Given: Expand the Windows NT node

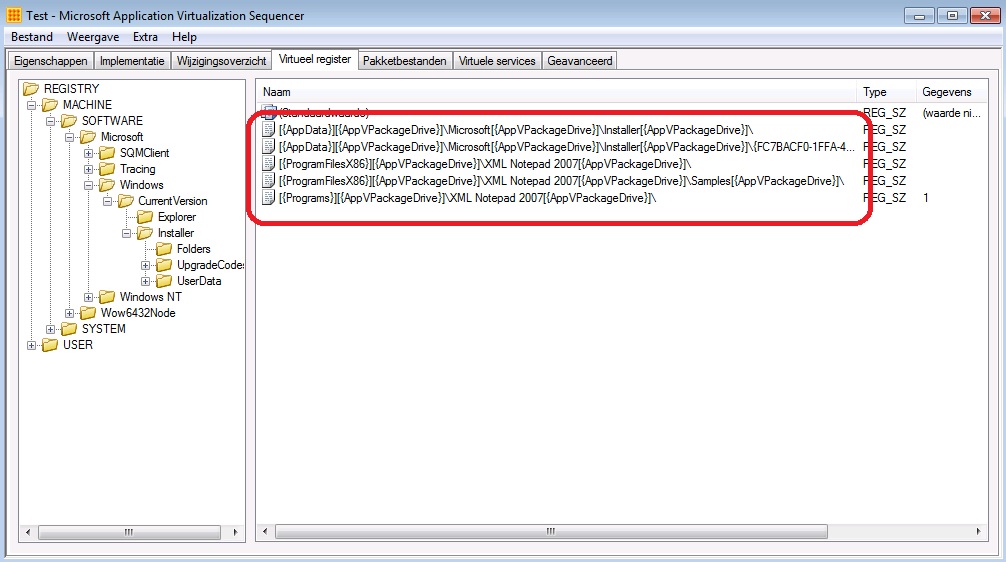Looking at the screenshot, I should point(89,297).
